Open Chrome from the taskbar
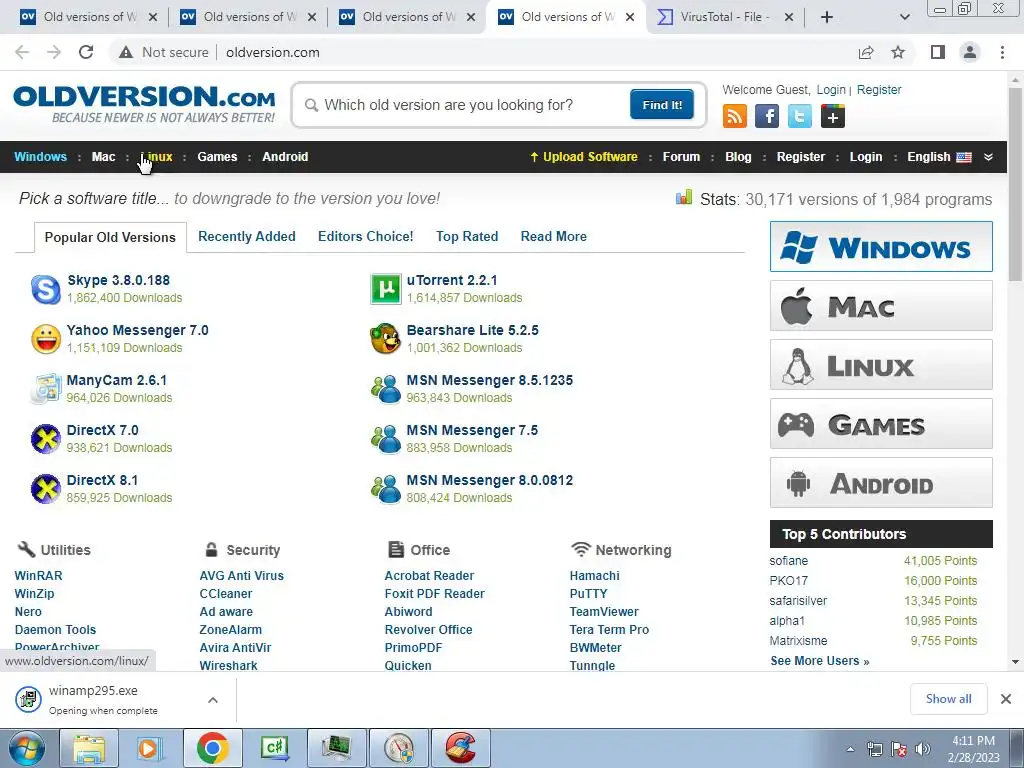 (x=213, y=748)
